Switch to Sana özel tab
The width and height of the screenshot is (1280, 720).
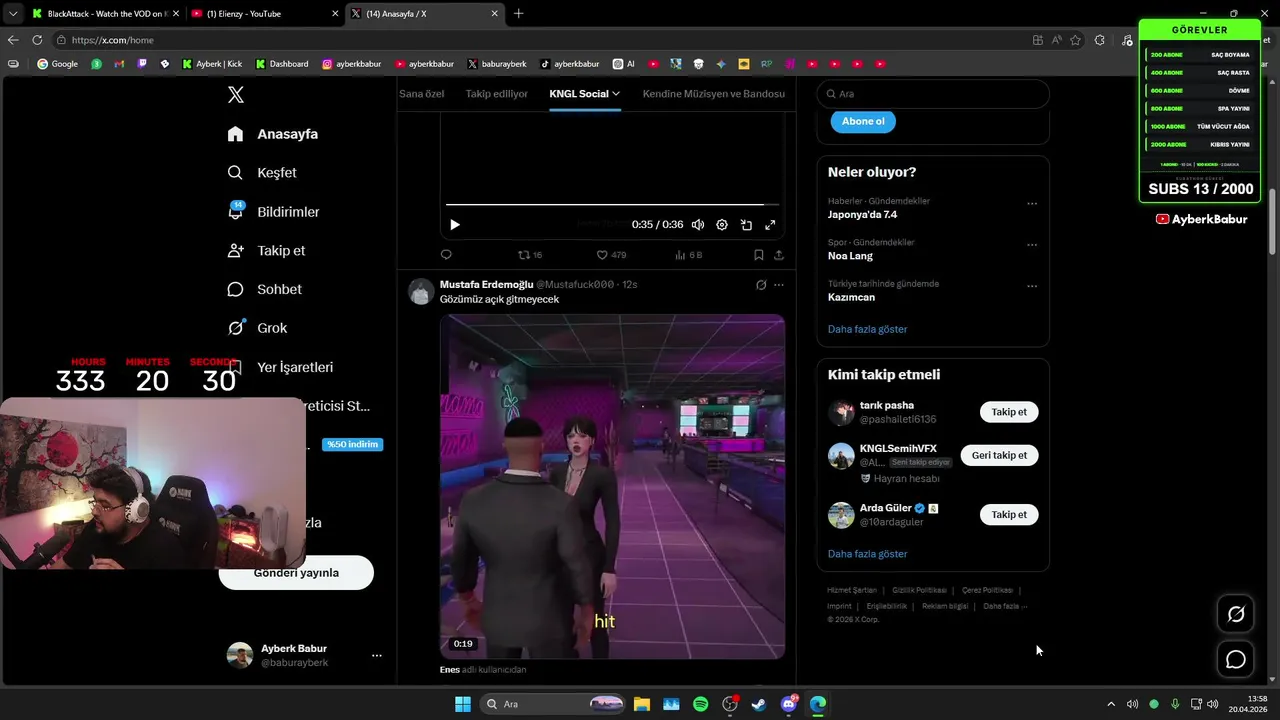click(421, 94)
